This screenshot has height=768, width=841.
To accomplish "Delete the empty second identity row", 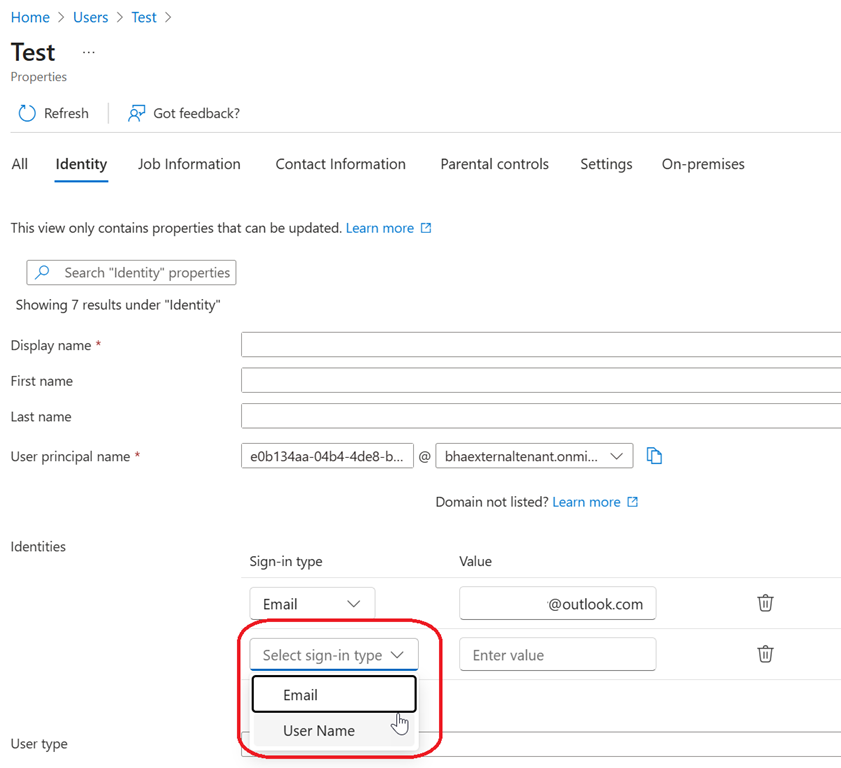I will coord(765,654).
